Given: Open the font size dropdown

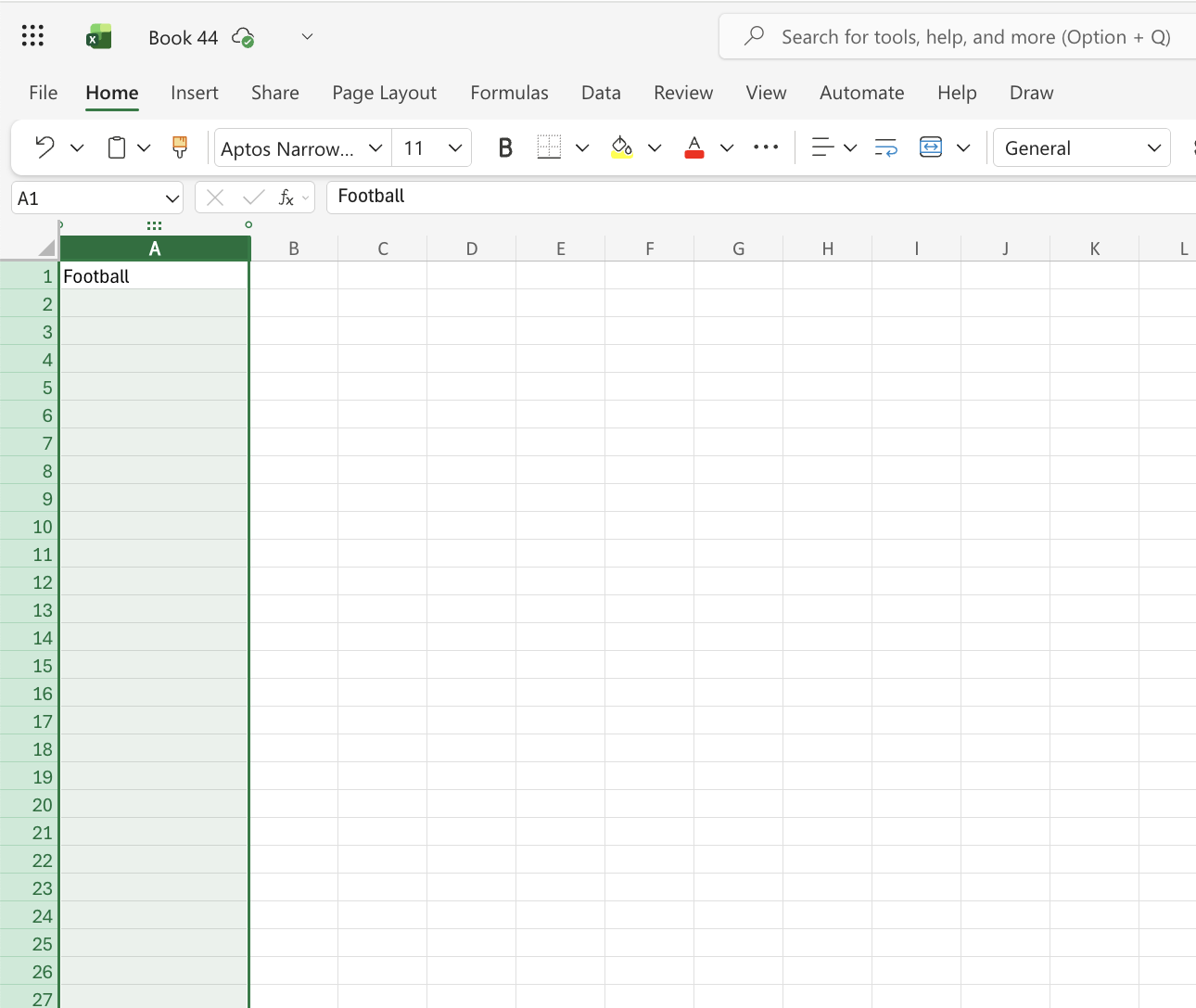Looking at the screenshot, I should click(x=431, y=147).
